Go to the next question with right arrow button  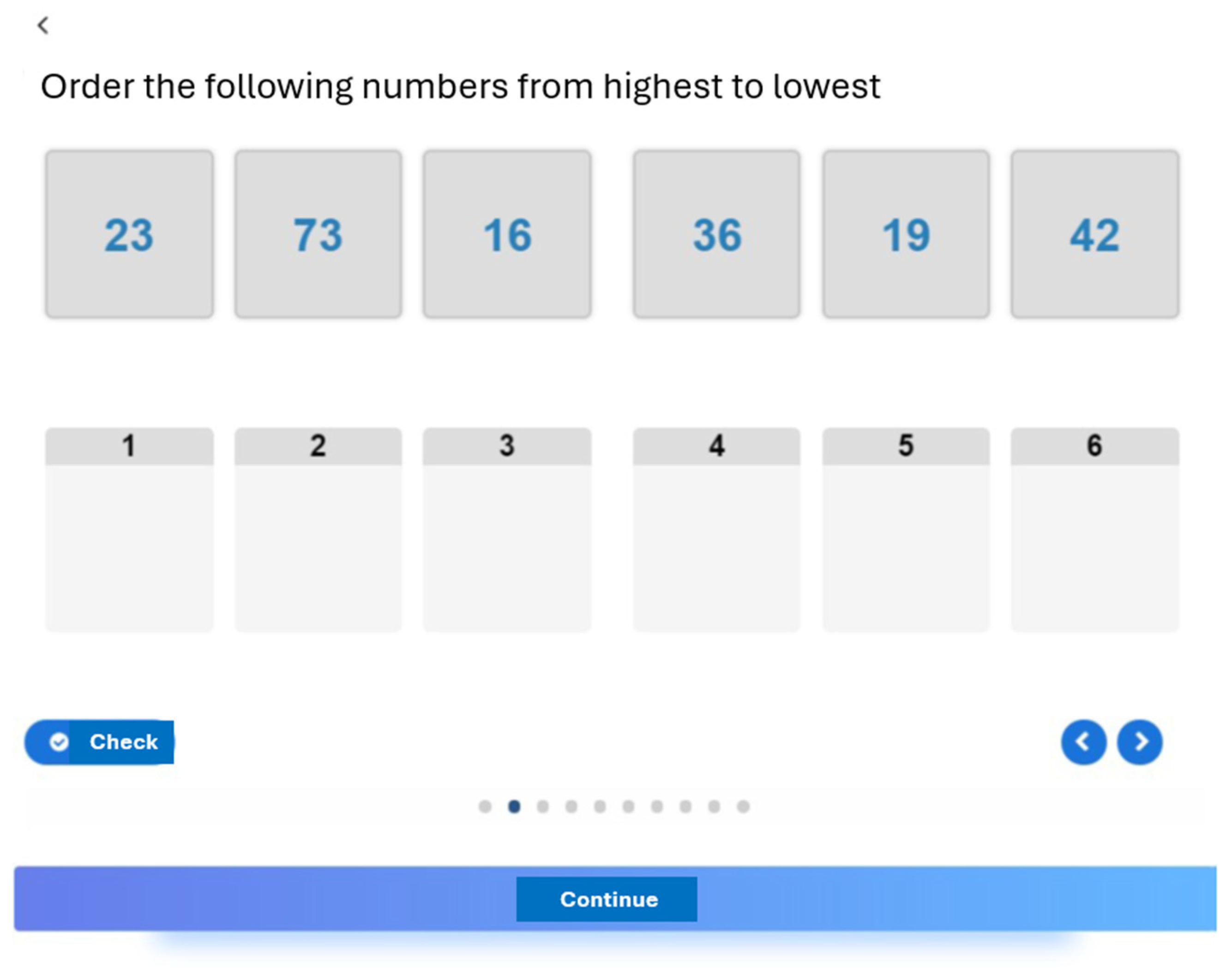point(1140,741)
